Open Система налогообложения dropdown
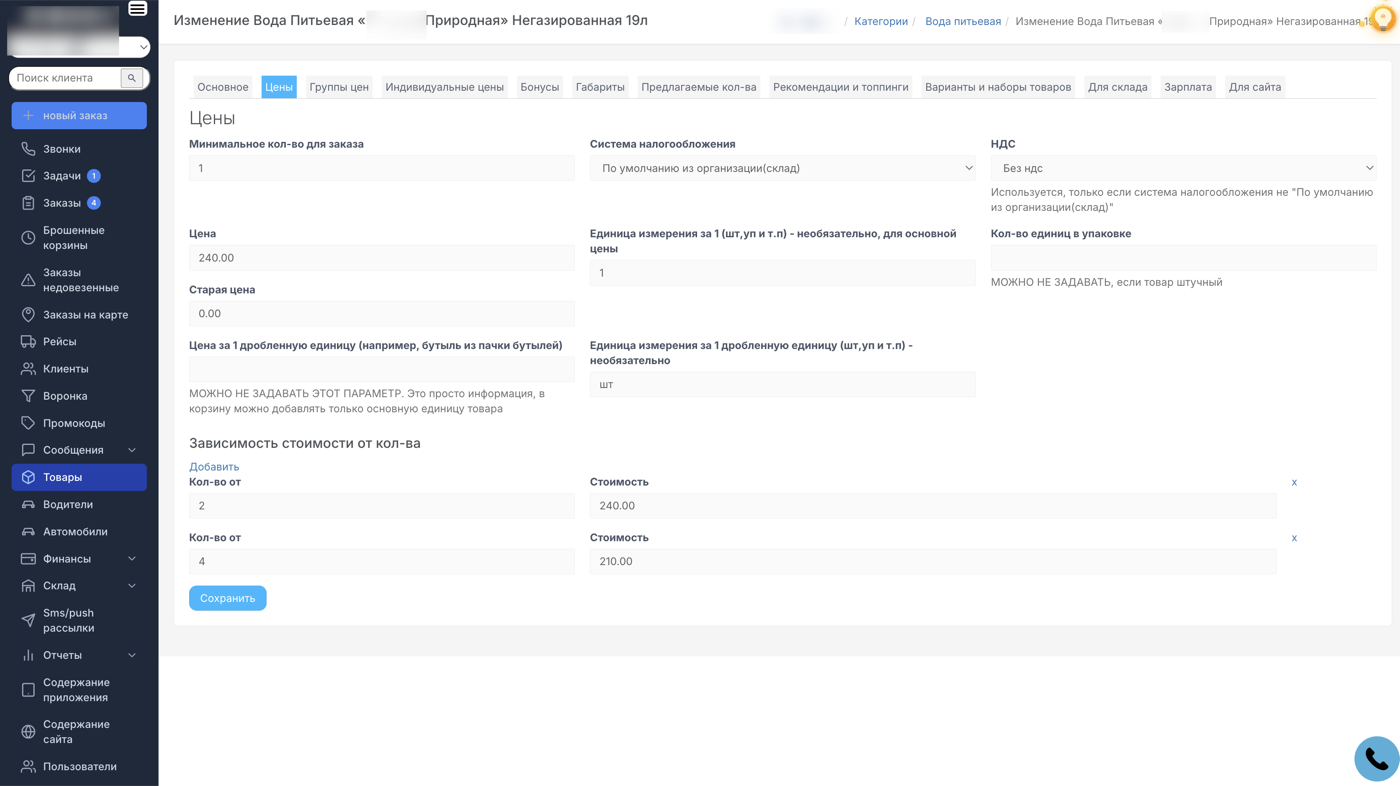Image resolution: width=1400 pixels, height=786 pixels. pyautogui.click(x=782, y=168)
